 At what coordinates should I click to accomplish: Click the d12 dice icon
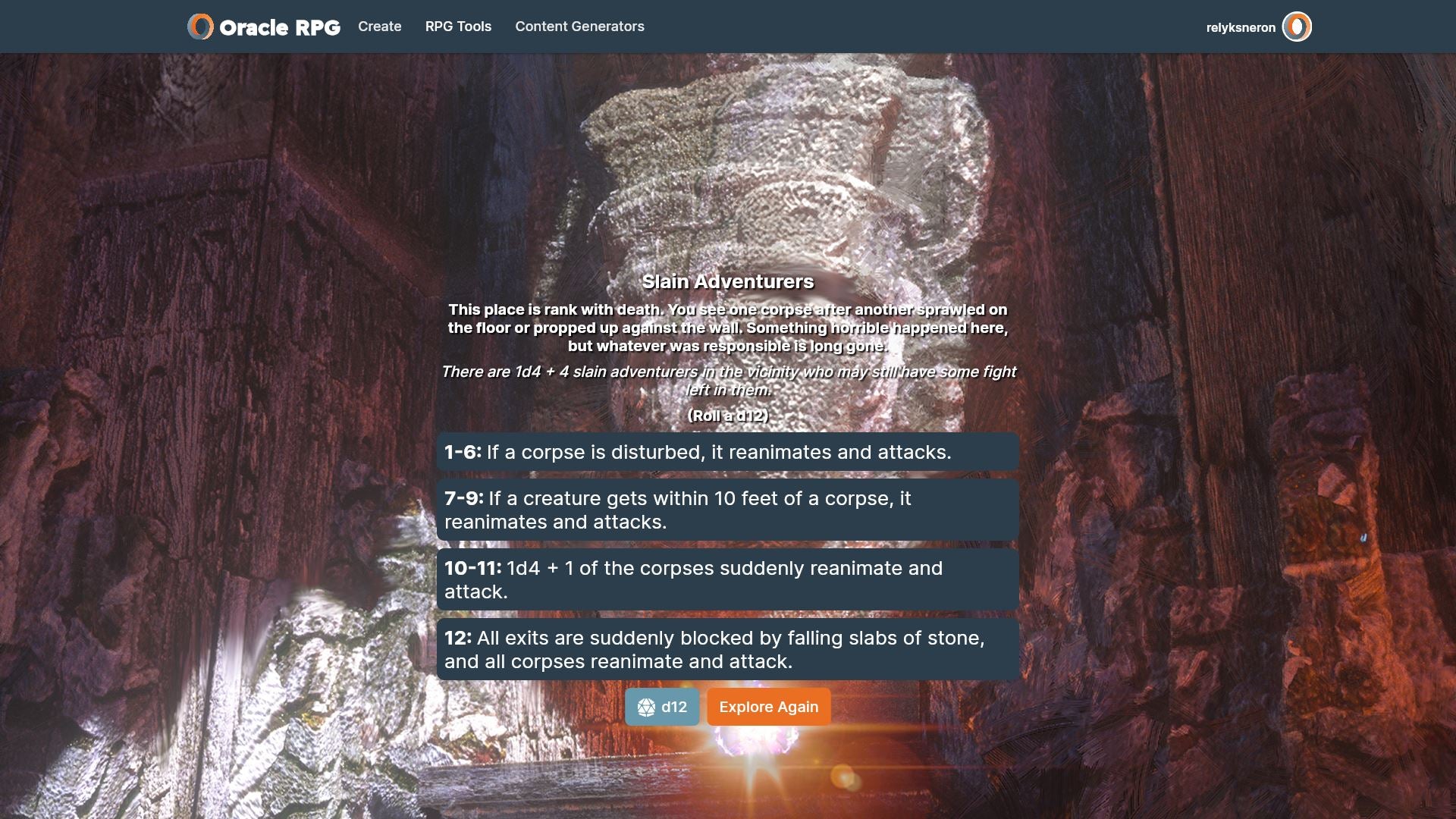(x=646, y=707)
